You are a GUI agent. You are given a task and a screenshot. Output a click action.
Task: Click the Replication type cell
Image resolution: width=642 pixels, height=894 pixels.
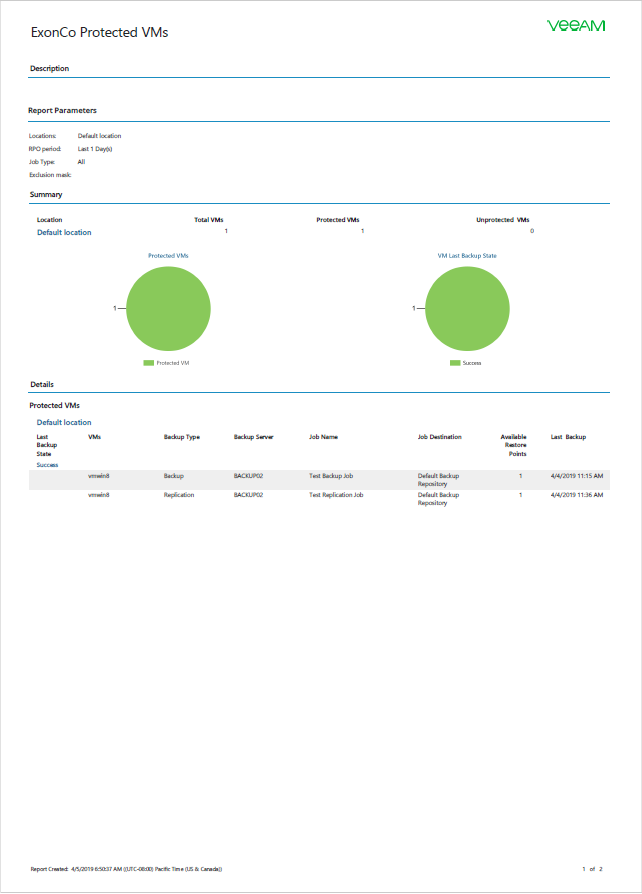[x=179, y=495]
